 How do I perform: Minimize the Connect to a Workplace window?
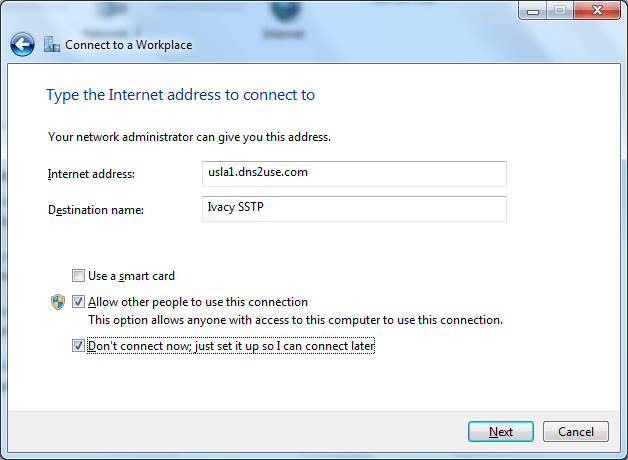click(533, 10)
